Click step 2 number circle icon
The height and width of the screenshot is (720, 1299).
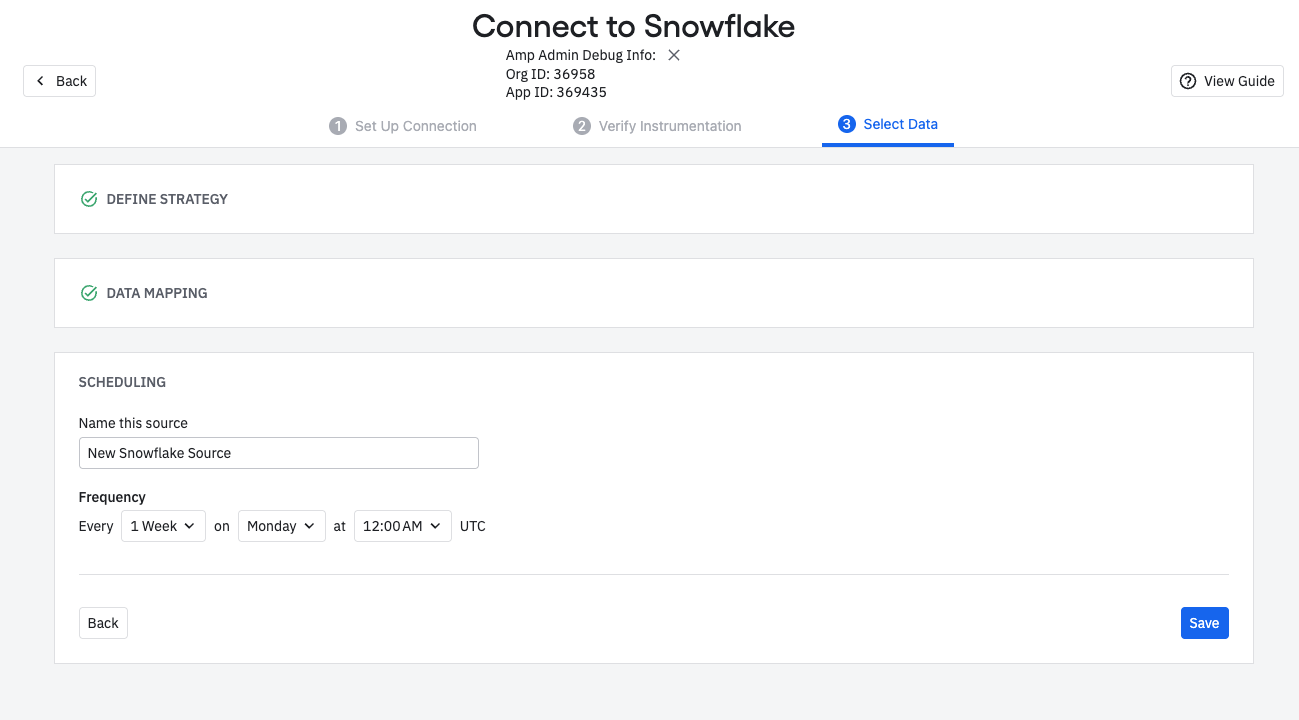(x=582, y=126)
